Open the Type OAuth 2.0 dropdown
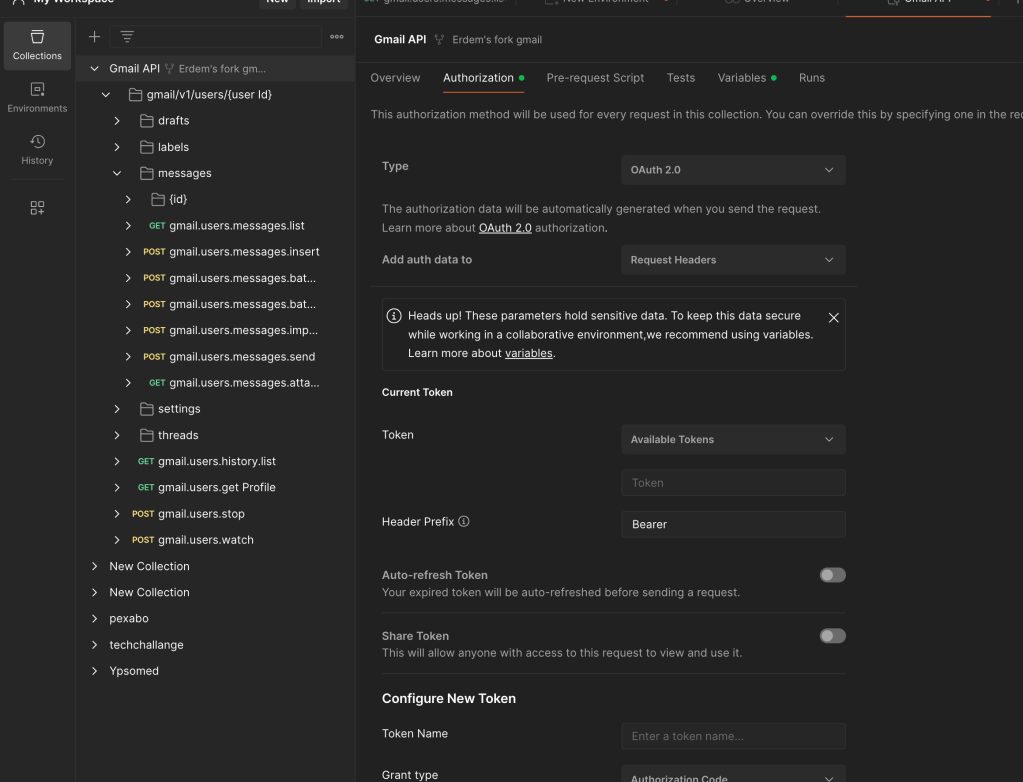The height and width of the screenshot is (782, 1023). coord(733,170)
